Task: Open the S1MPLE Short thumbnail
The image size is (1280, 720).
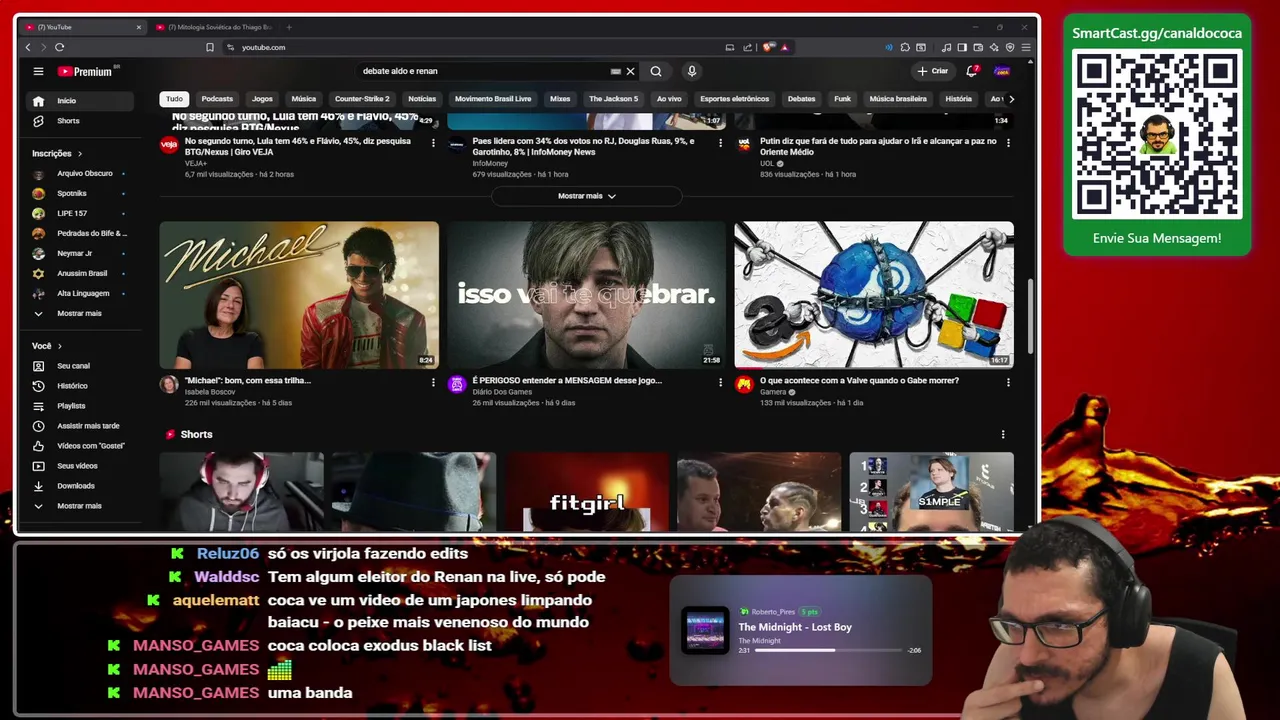Action: pos(931,491)
